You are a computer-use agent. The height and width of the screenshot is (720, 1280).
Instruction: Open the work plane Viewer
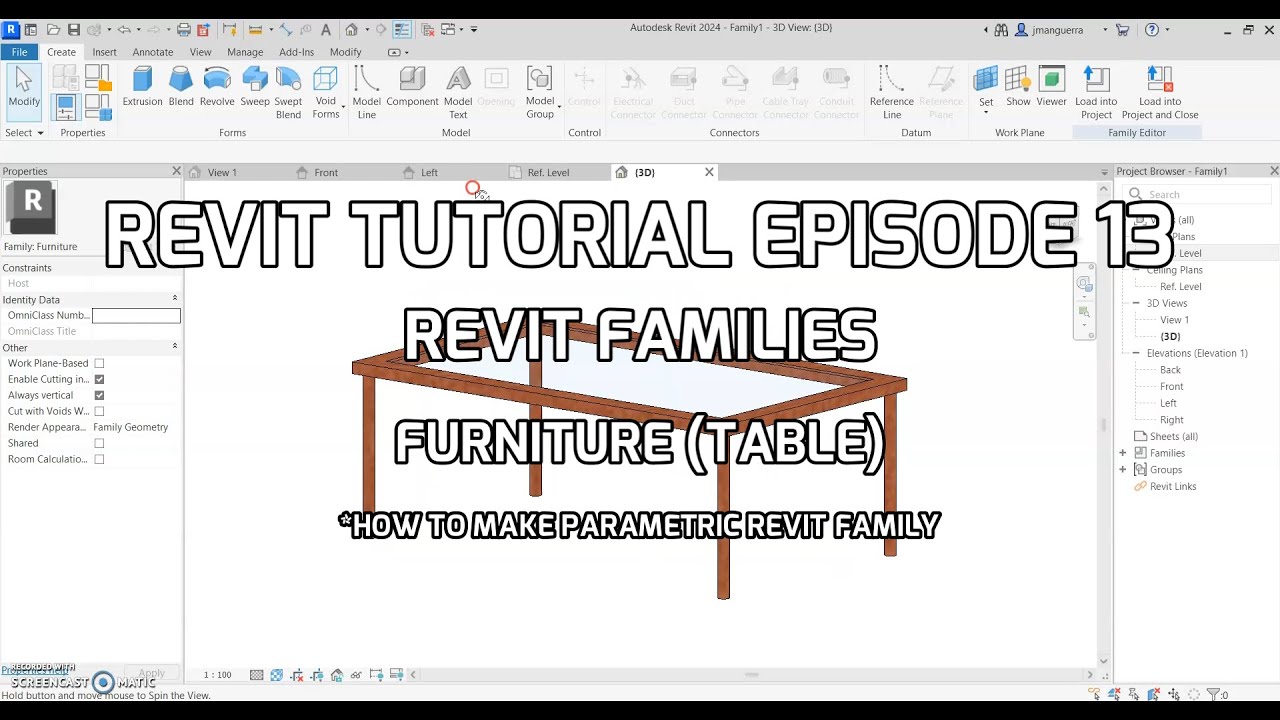[1051, 86]
